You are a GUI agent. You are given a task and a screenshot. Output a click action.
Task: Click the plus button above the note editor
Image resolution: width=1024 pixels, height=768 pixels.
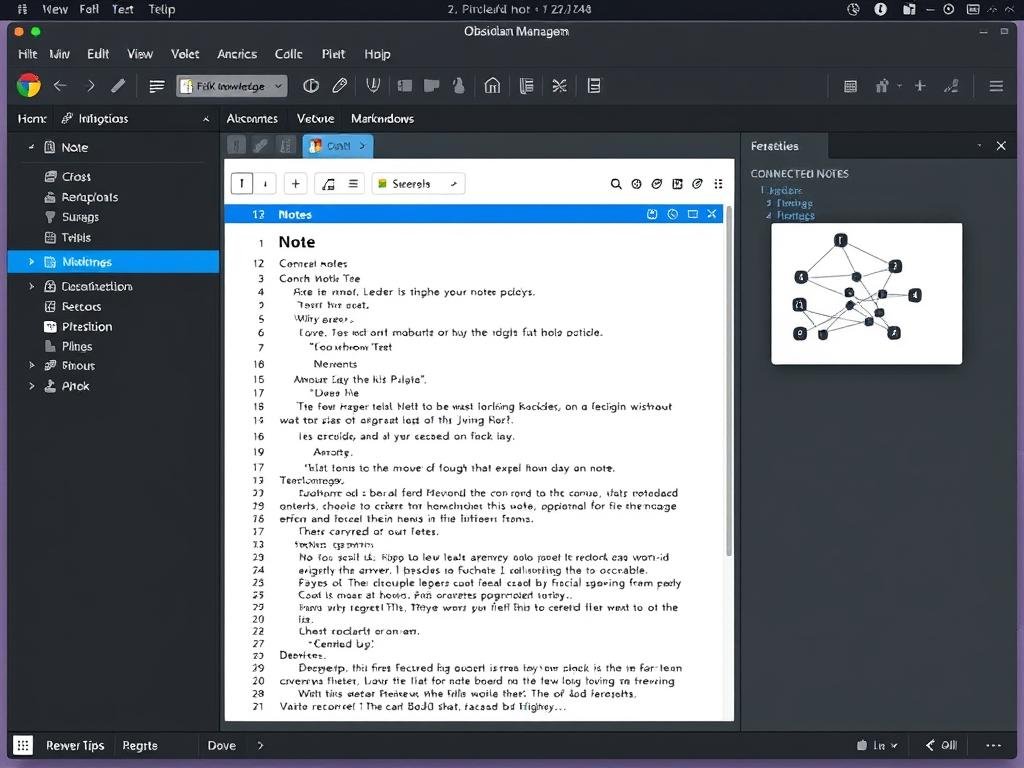click(x=295, y=183)
